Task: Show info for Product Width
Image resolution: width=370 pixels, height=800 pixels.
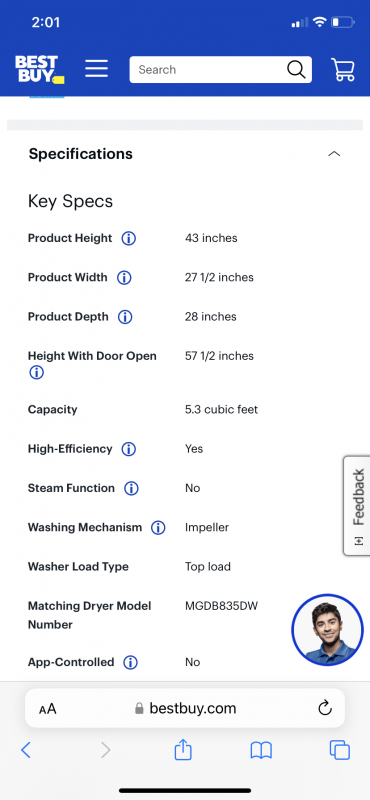Action: coord(124,278)
